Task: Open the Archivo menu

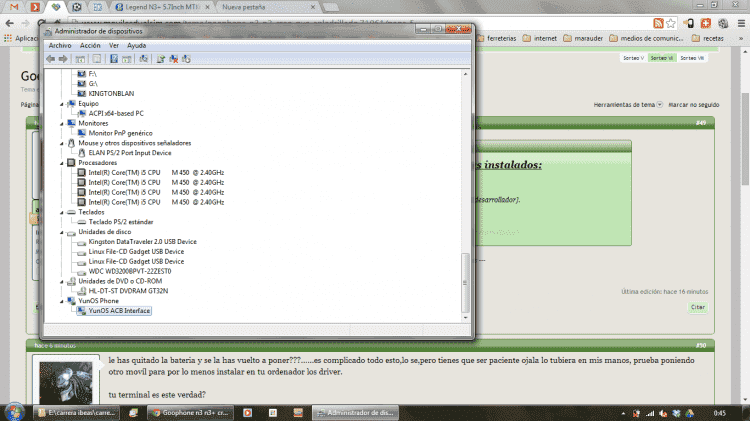Action: [60, 45]
